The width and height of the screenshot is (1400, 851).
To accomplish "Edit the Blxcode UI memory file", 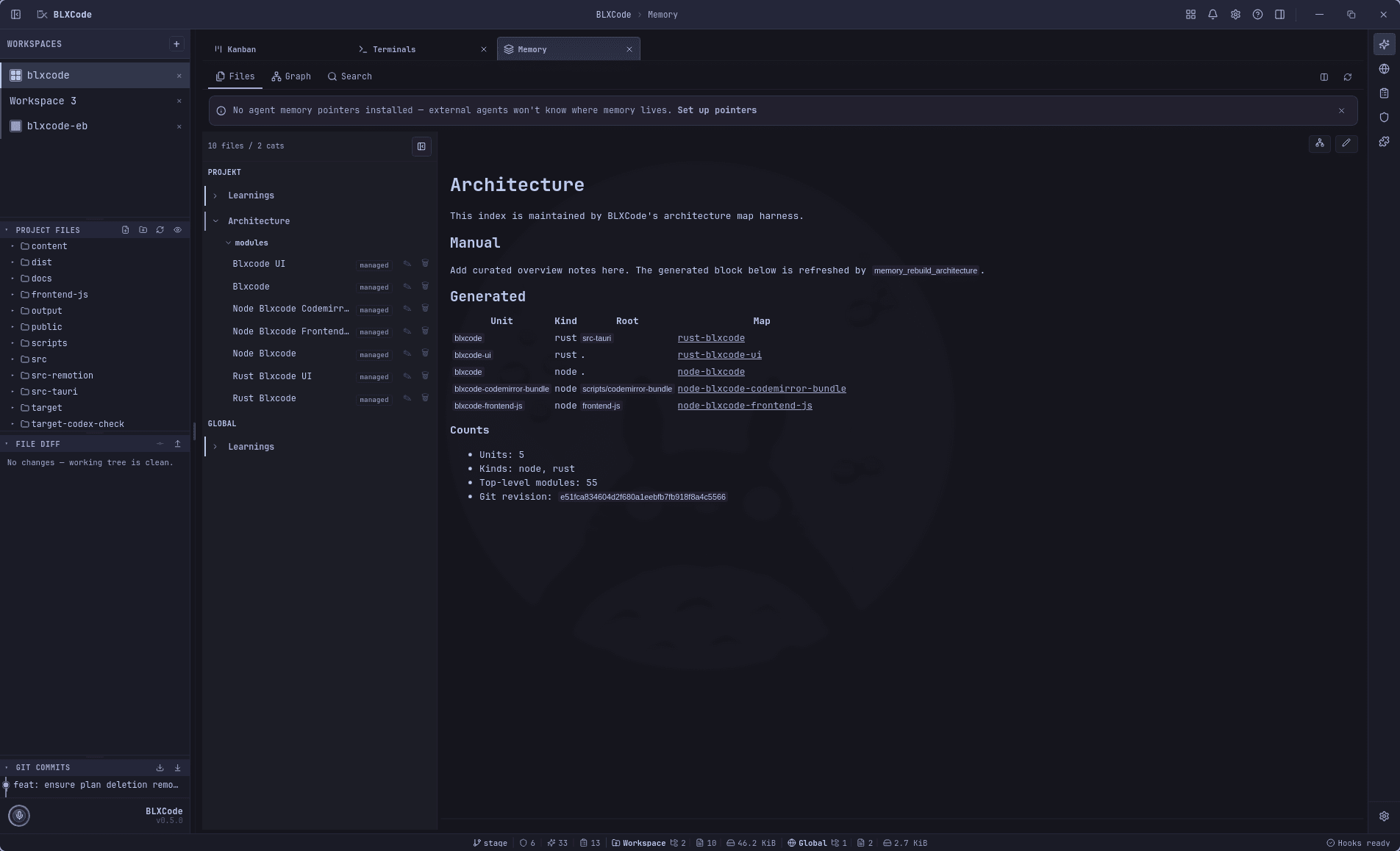I will tap(407, 264).
